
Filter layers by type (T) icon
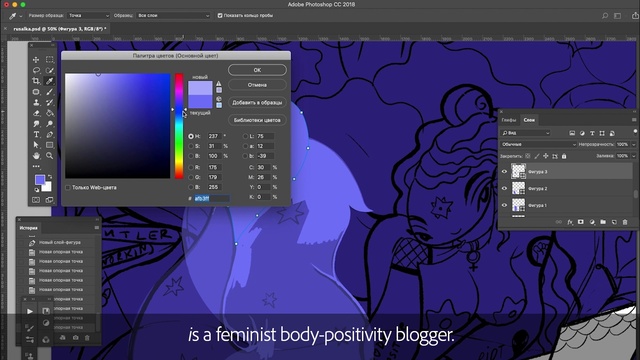(x=592, y=133)
